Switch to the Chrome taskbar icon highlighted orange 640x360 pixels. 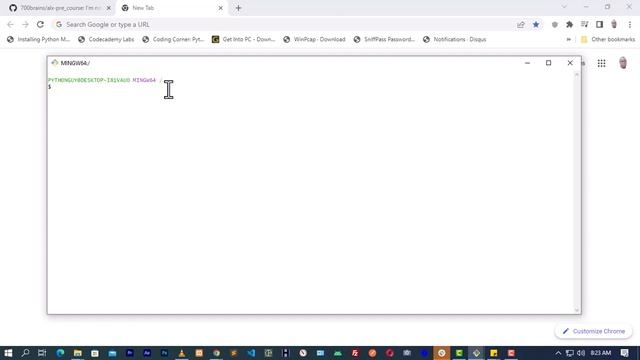442,353
